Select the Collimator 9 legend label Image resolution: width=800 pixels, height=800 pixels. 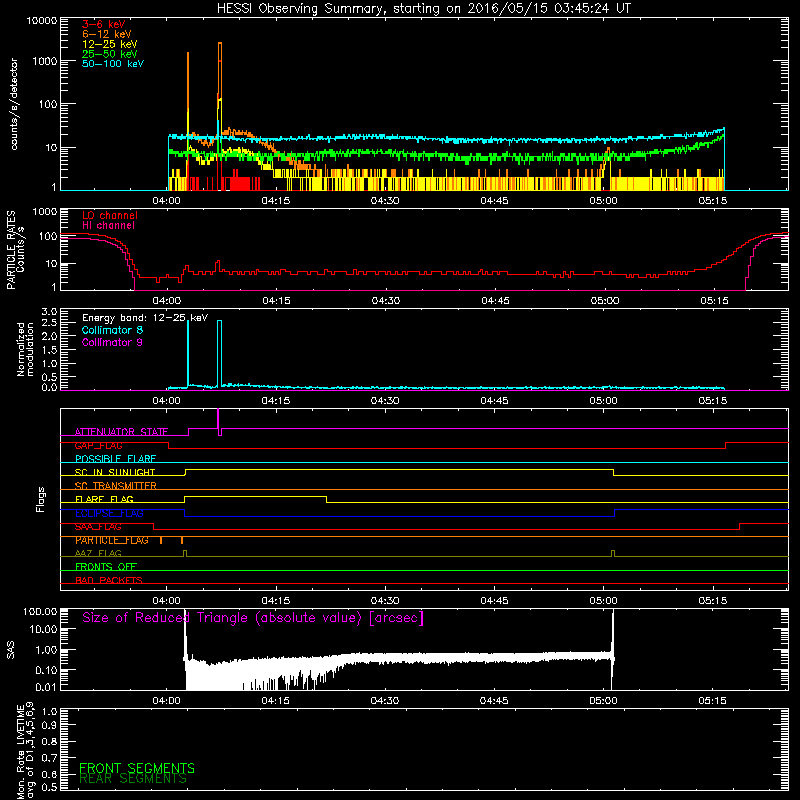point(112,342)
